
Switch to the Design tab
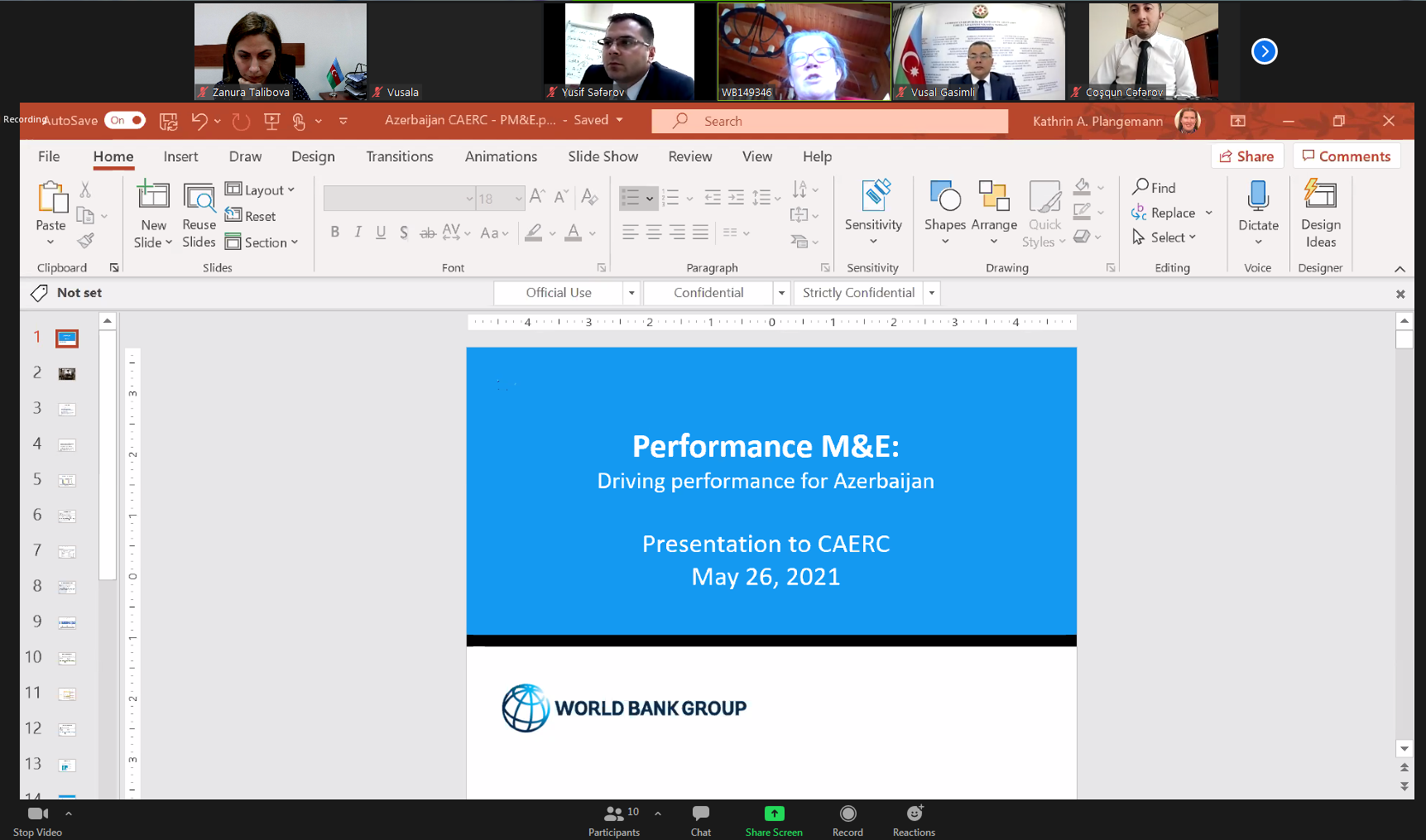click(x=313, y=156)
